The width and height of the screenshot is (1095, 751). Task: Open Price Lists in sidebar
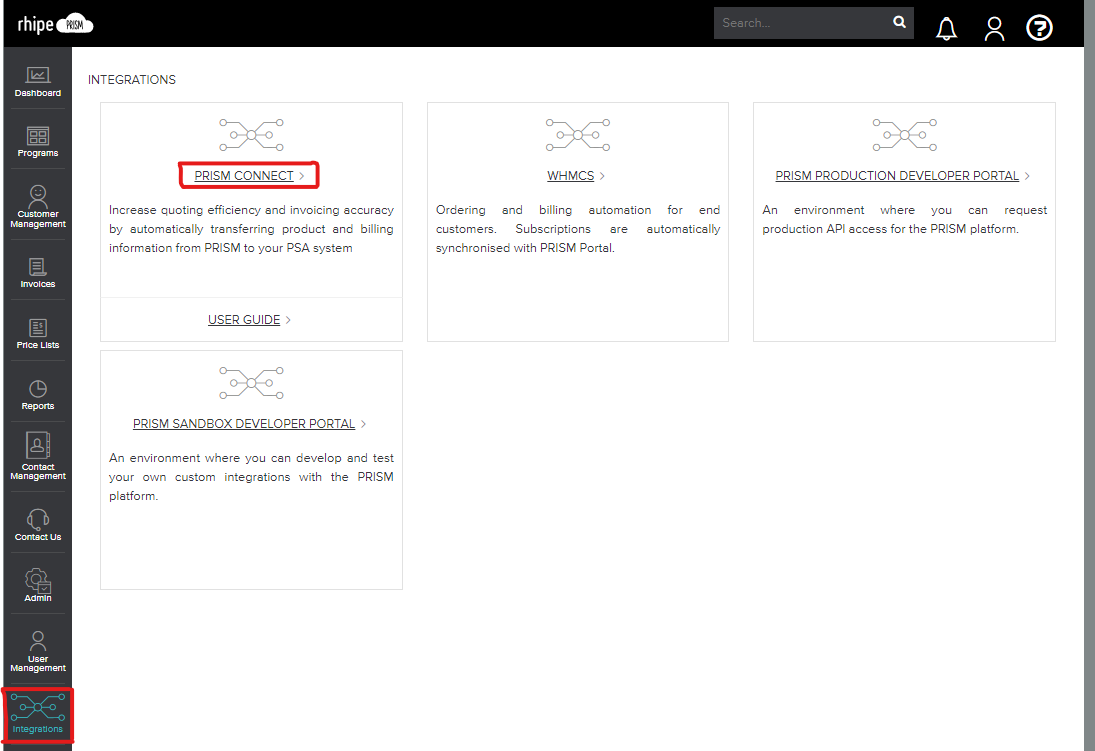pos(38,334)
